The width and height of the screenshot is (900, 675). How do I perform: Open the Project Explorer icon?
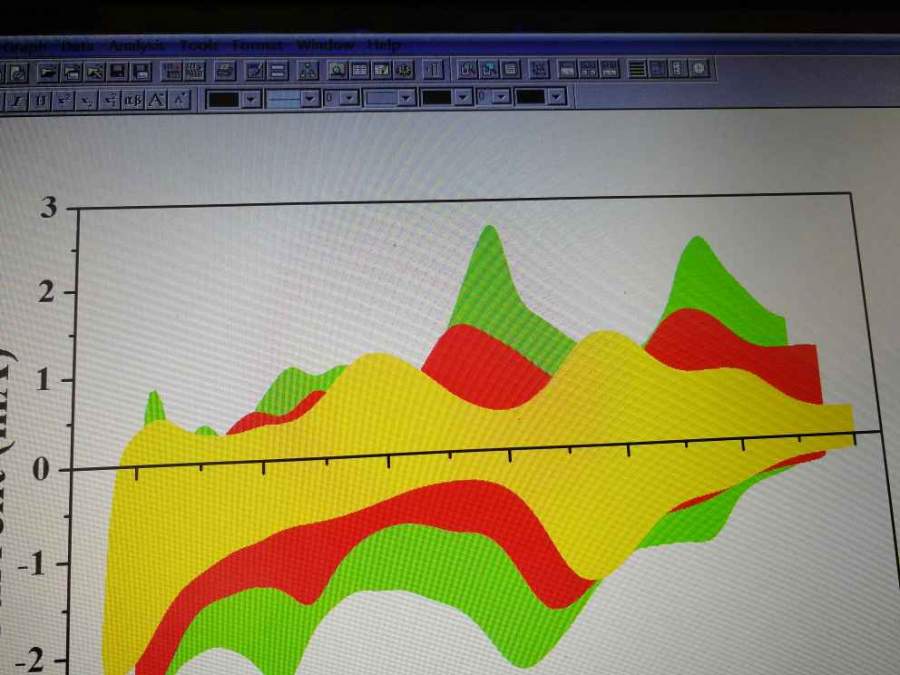click(338, 71)
